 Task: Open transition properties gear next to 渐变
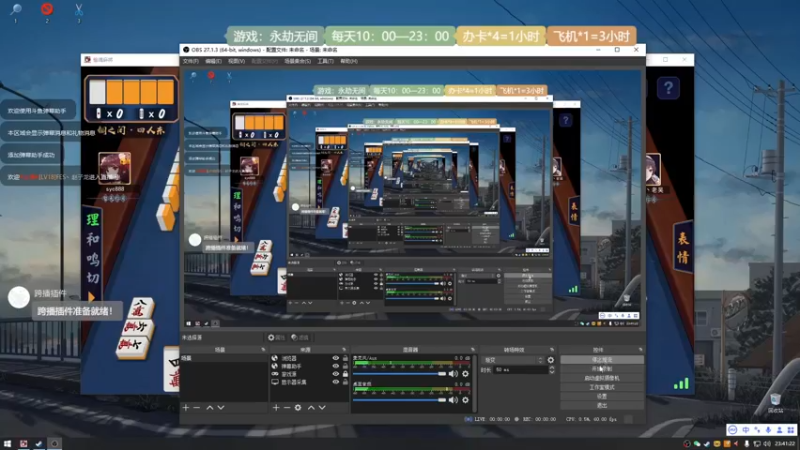pyautogui.click(x=551, y=360)
